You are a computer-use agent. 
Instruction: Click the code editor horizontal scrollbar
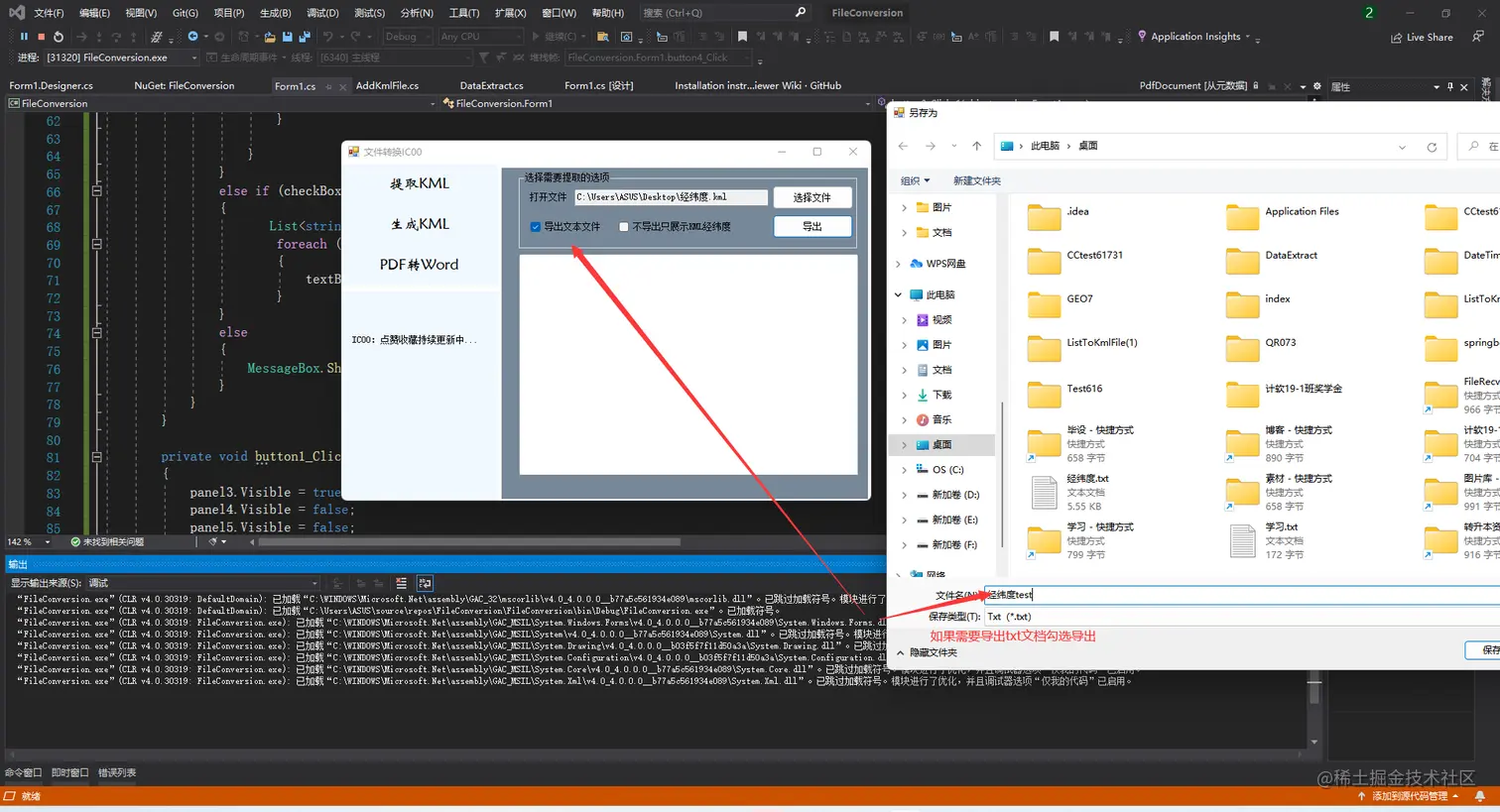point(469,542)
